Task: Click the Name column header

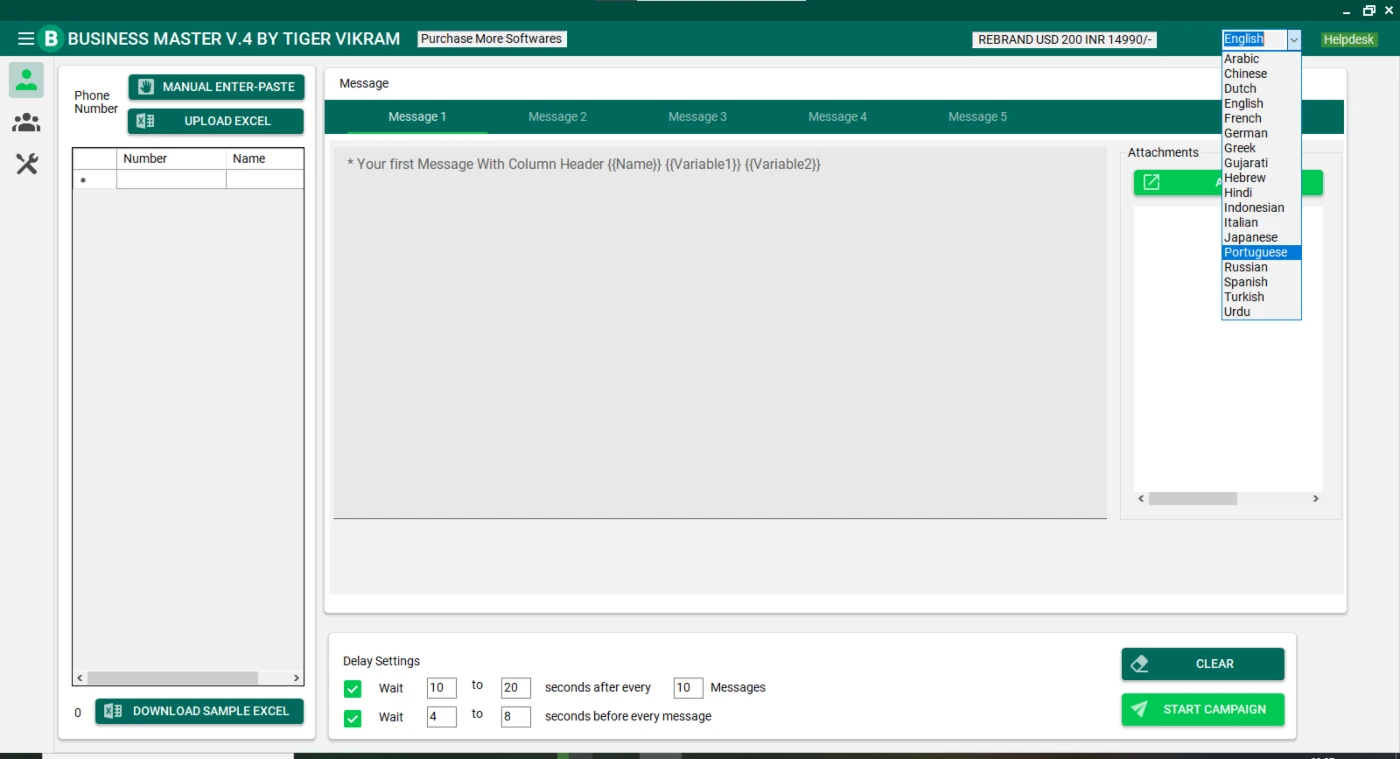Action: [265, 159]
